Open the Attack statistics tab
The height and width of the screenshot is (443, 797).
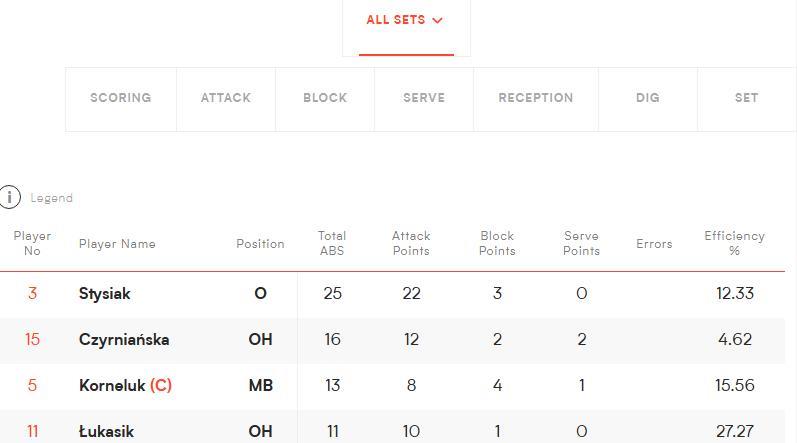(225, 98)
